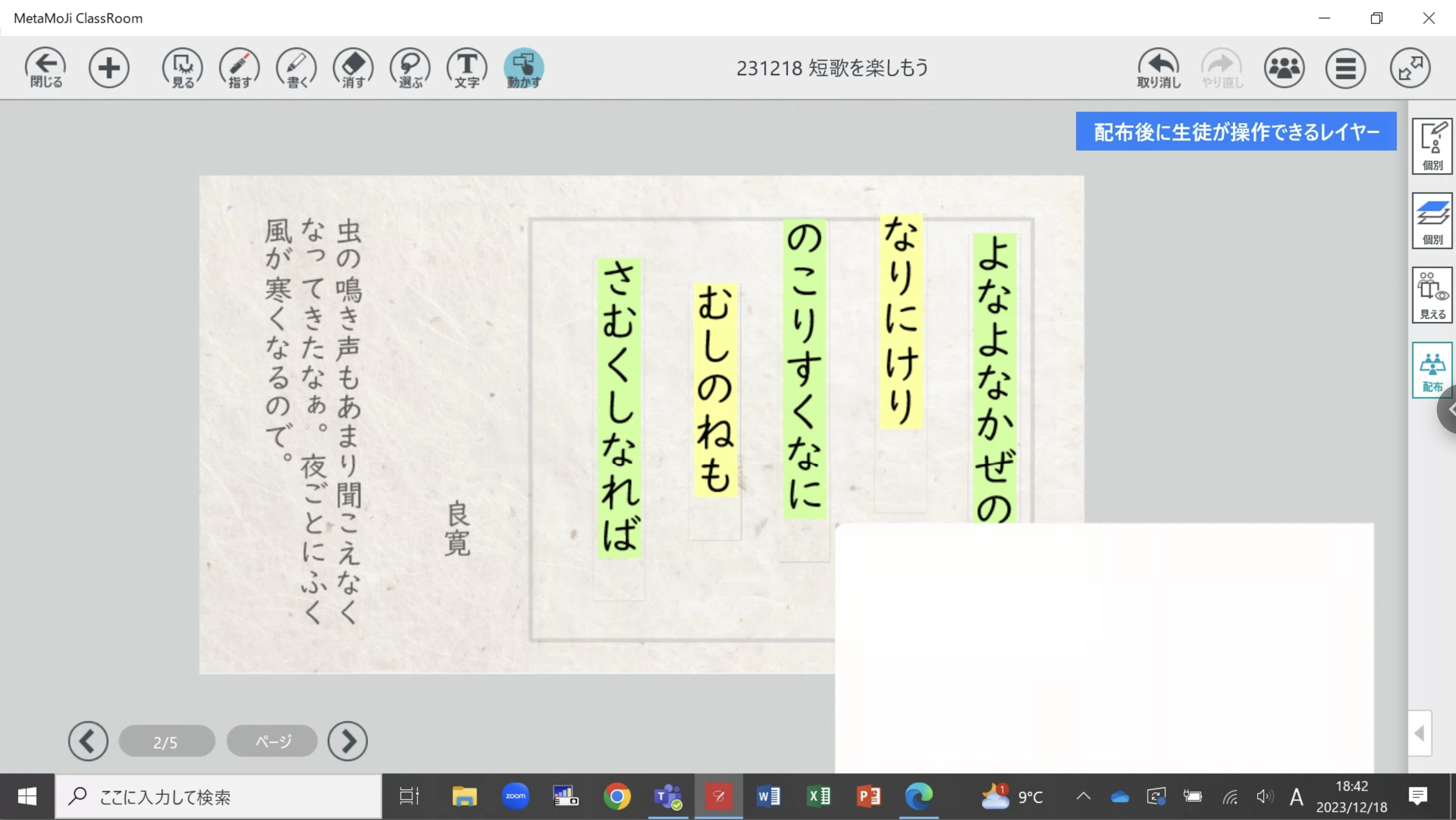The width and height of the screenshot is (1456, 820).
Task: Open the hamburger menu
Action: [1345, 68]
